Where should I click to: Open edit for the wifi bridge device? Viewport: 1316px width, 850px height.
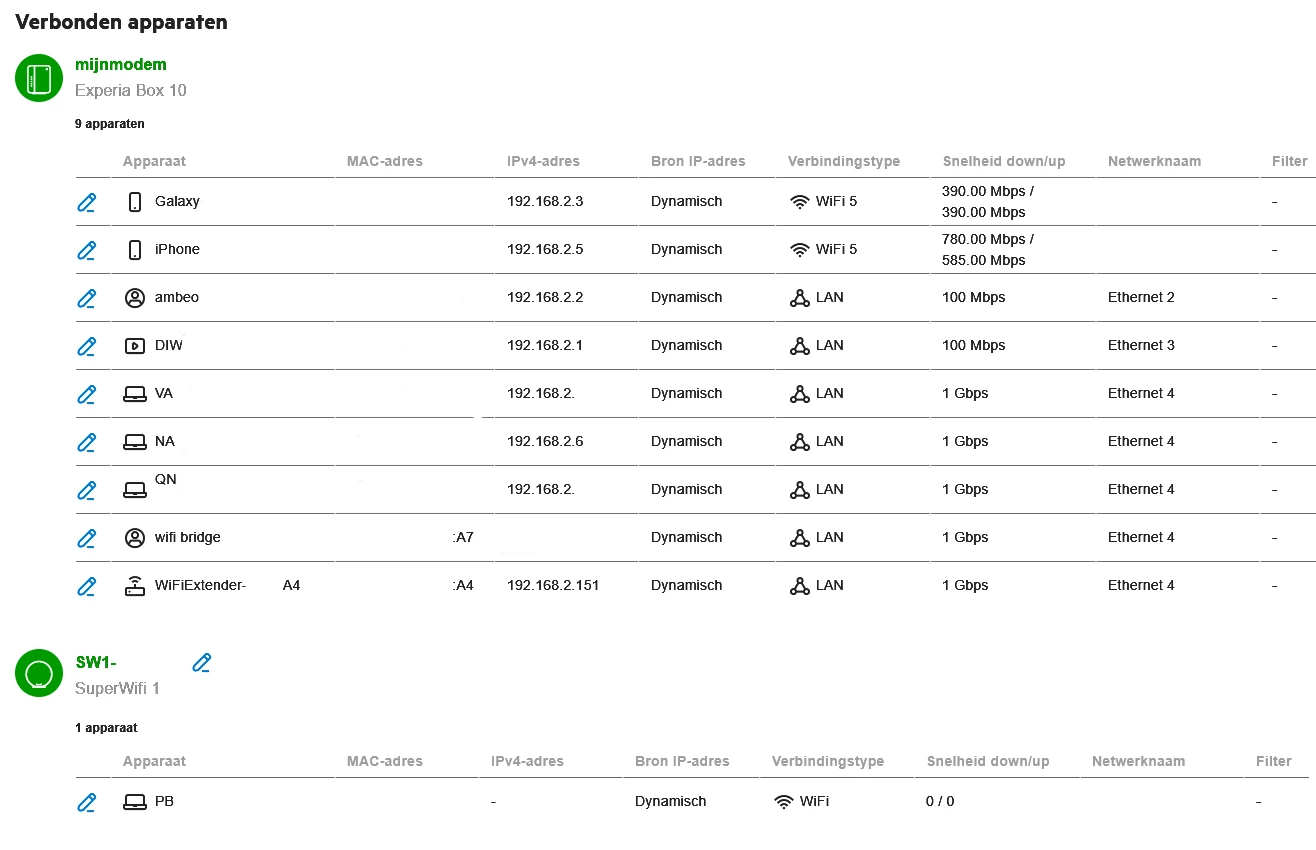pos(87,538)
